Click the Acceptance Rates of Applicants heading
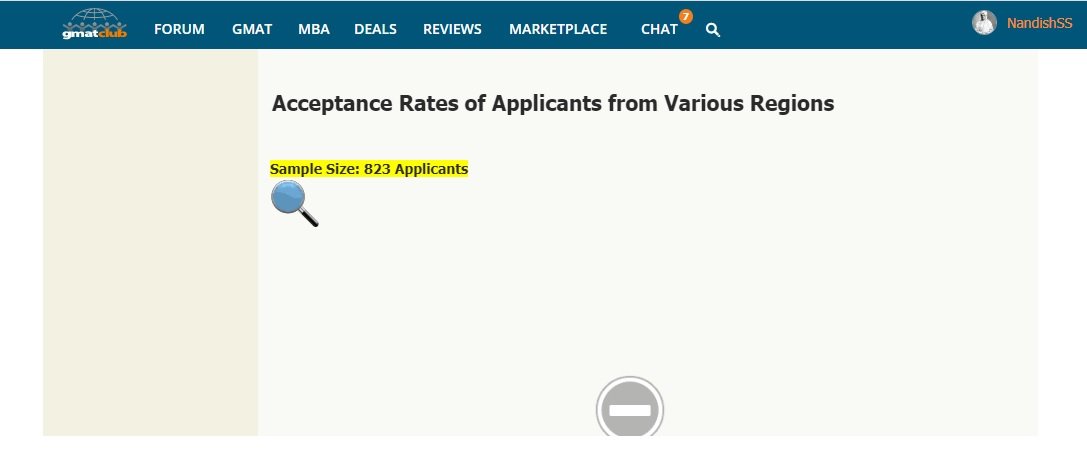Viewport: 1087px width, 460px height. pyautogui.click(x=552, y=104)
